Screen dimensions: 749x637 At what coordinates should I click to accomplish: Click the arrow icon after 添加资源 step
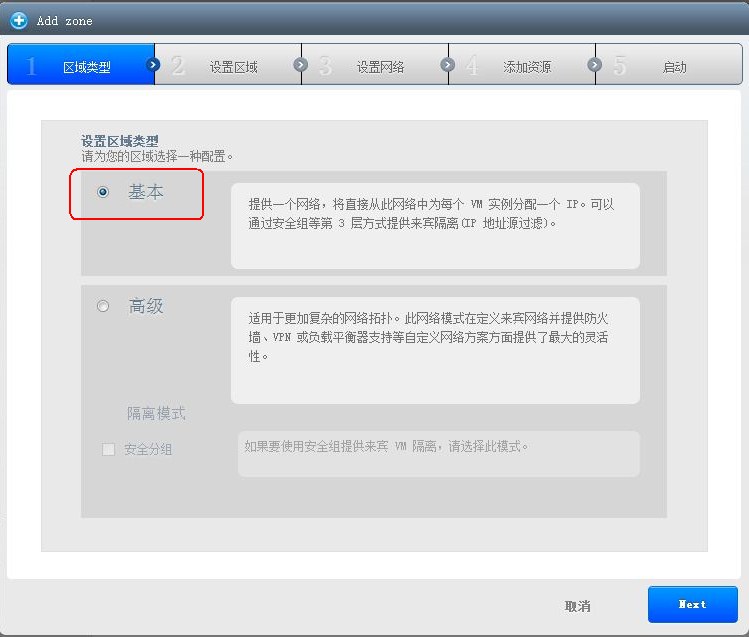click(595, 64)
